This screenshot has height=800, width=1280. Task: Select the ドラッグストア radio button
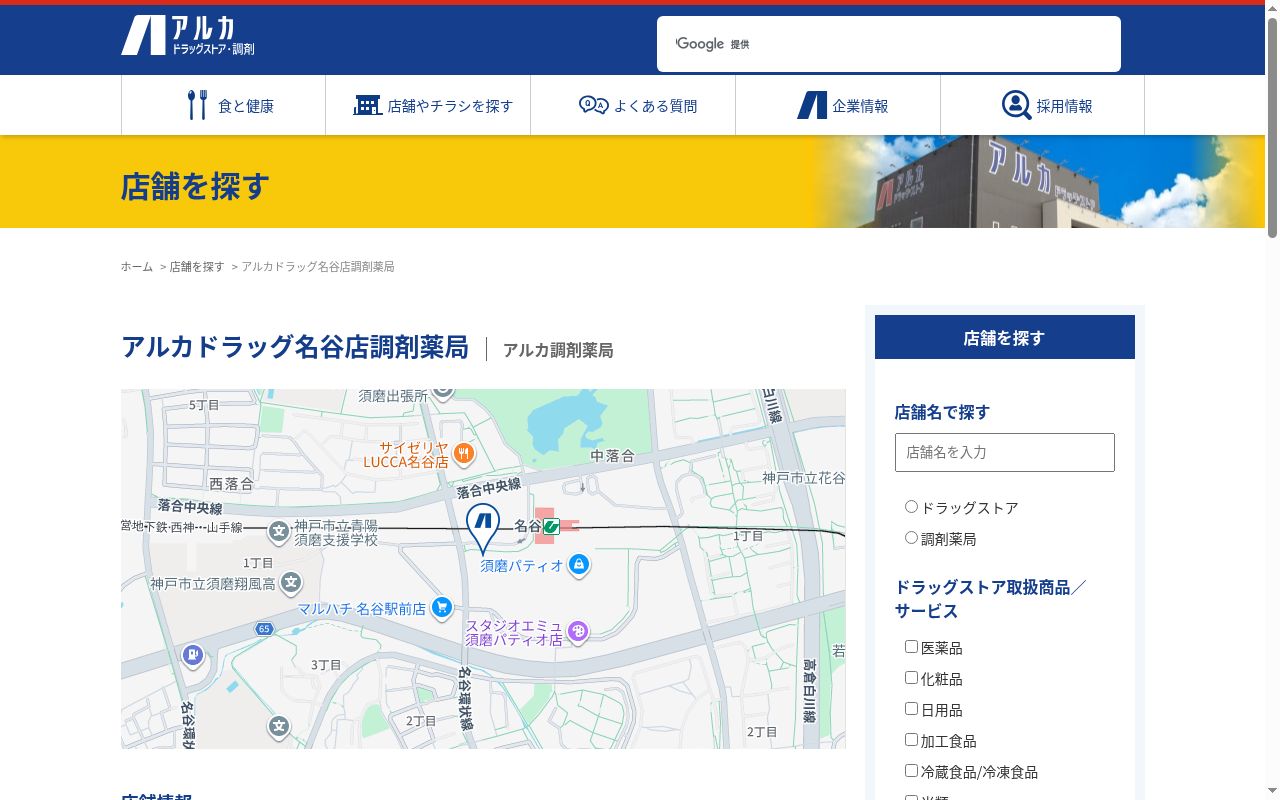(911, 507)
